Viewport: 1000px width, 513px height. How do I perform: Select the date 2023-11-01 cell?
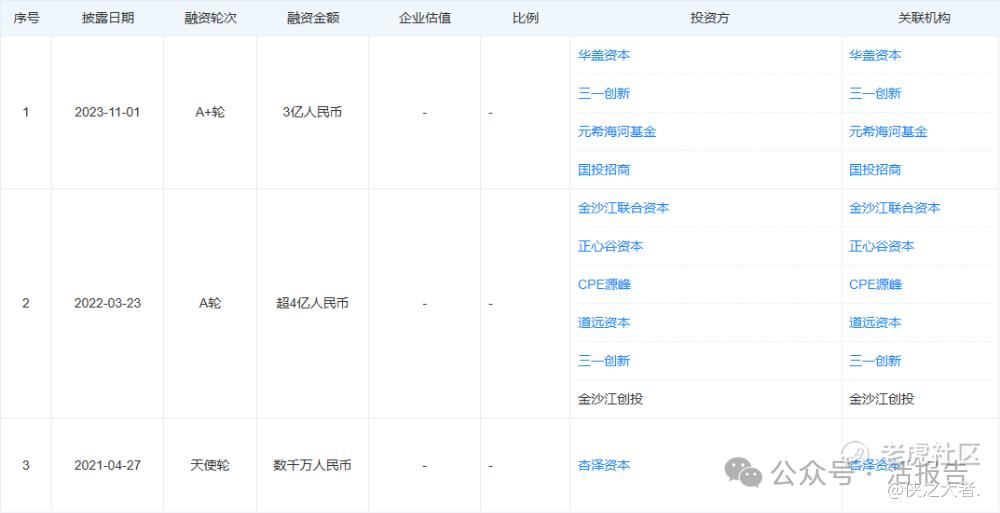107,112
